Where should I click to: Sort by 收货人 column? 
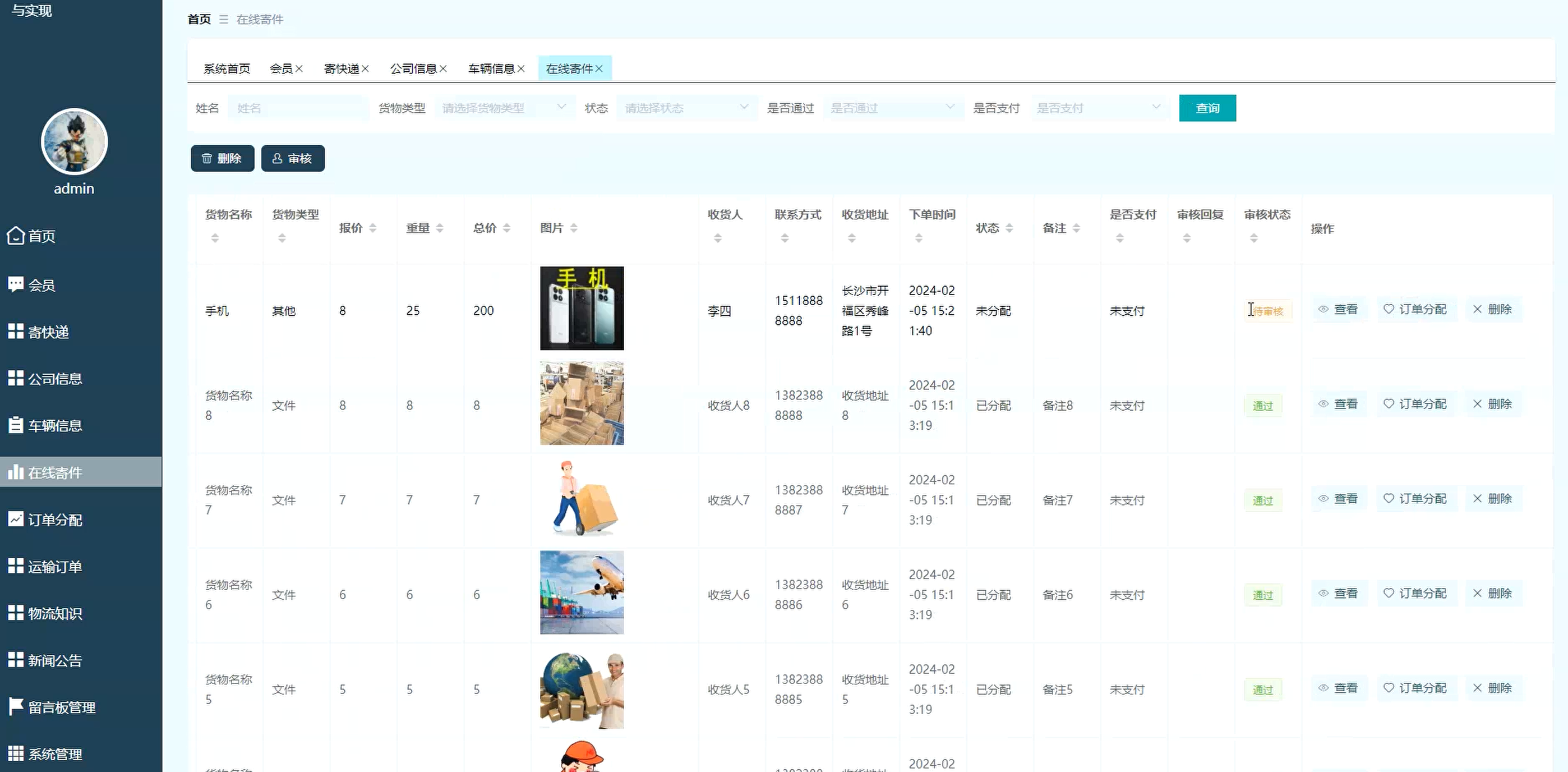[x=718, y=238]
